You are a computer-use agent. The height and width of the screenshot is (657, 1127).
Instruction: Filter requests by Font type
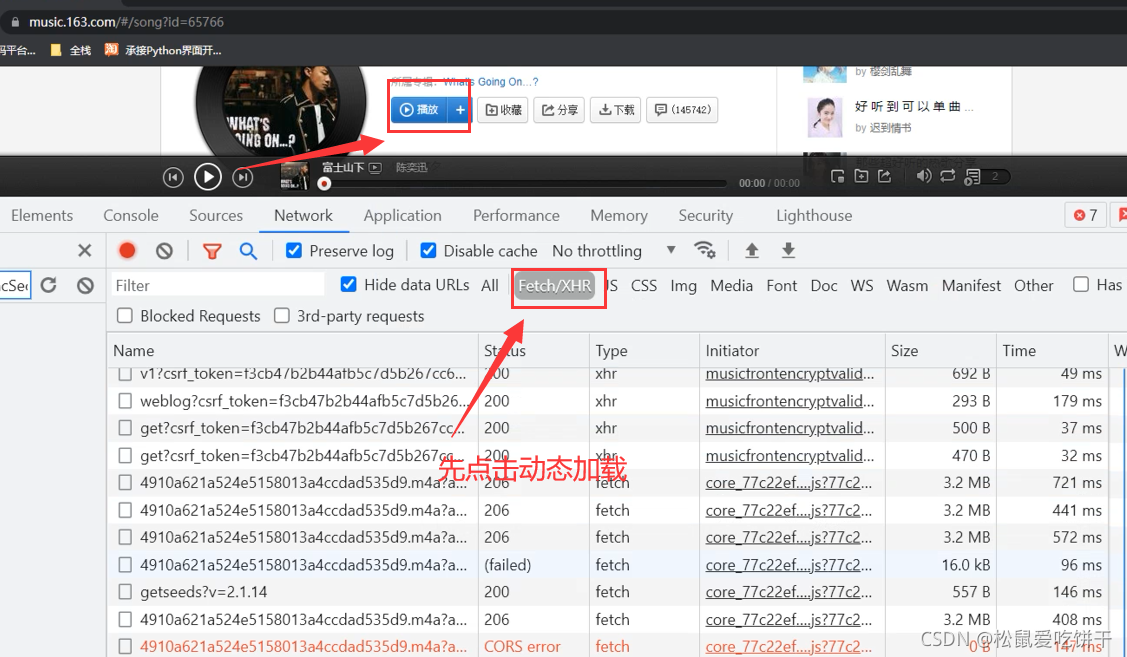(x=781, y=285)
